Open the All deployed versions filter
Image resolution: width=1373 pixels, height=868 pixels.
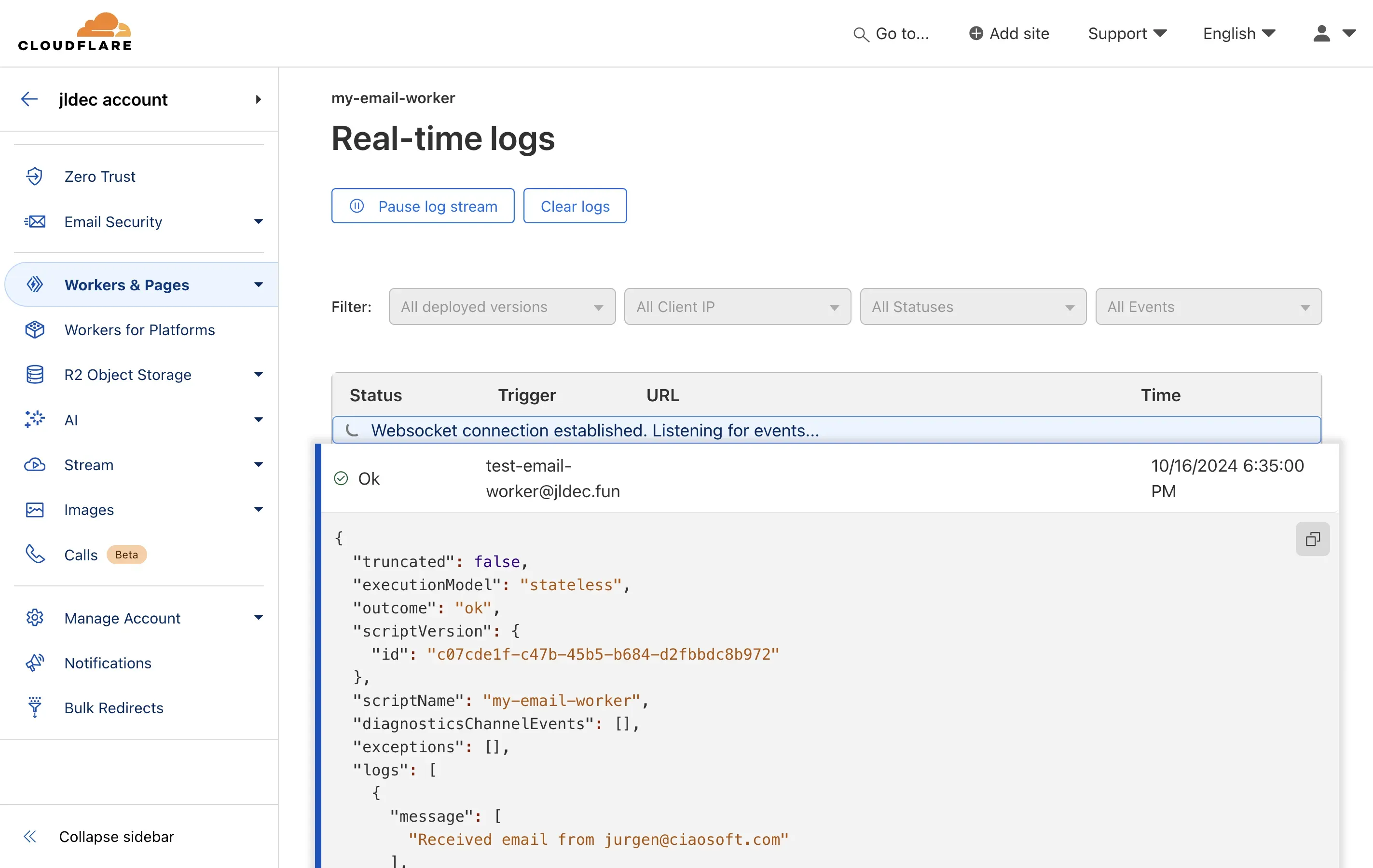tap(502, 307)
